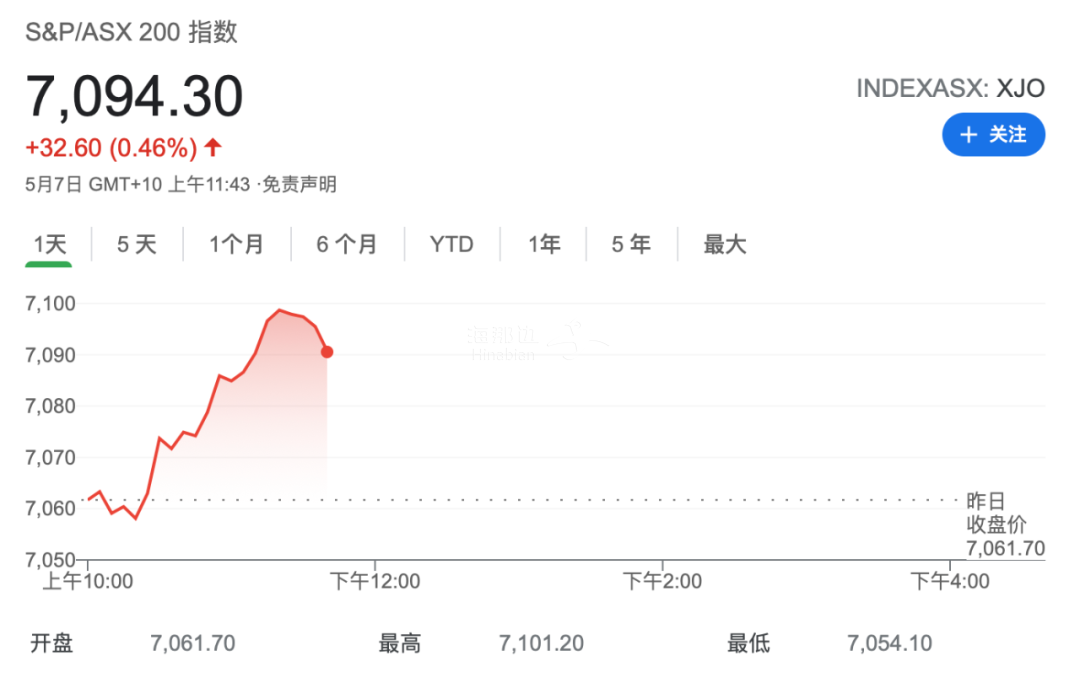Viewport: 1080px width, 683px height.
Task: Click the S&P/ASX 200 指数 title
Action: (x=132, y=32)
